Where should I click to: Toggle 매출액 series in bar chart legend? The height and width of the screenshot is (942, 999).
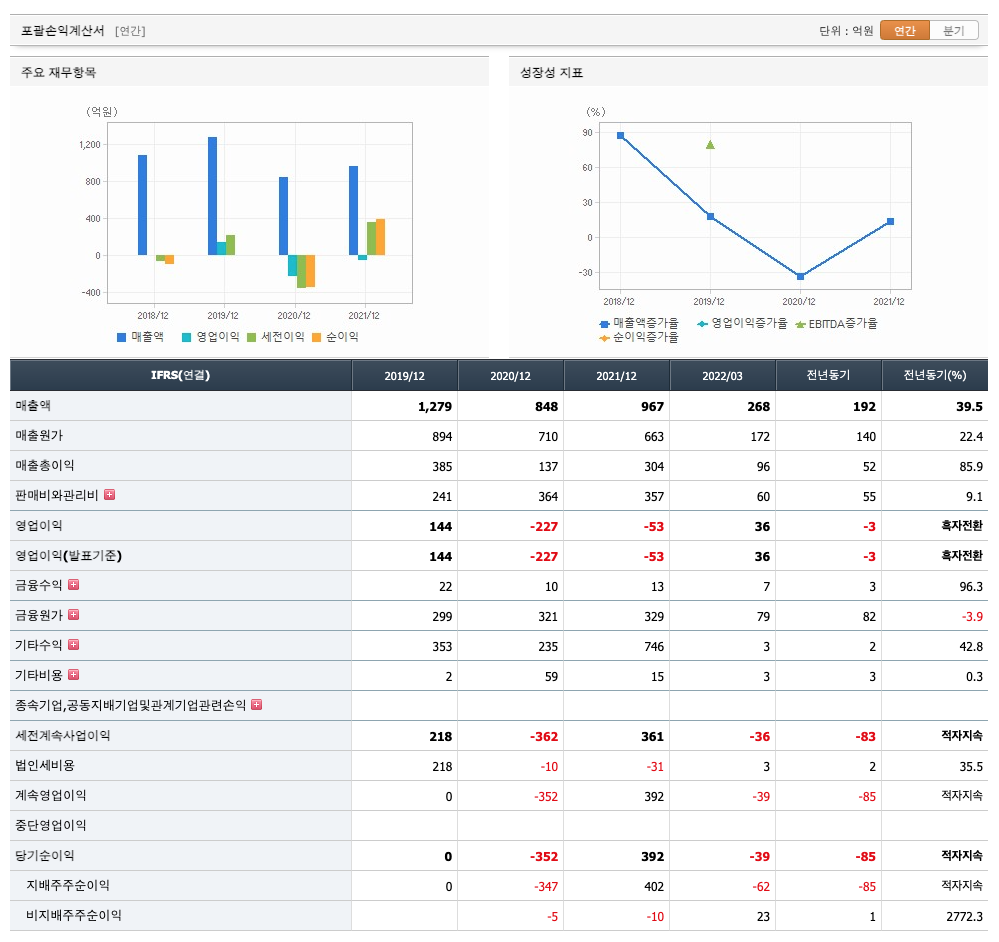point(140,337)
